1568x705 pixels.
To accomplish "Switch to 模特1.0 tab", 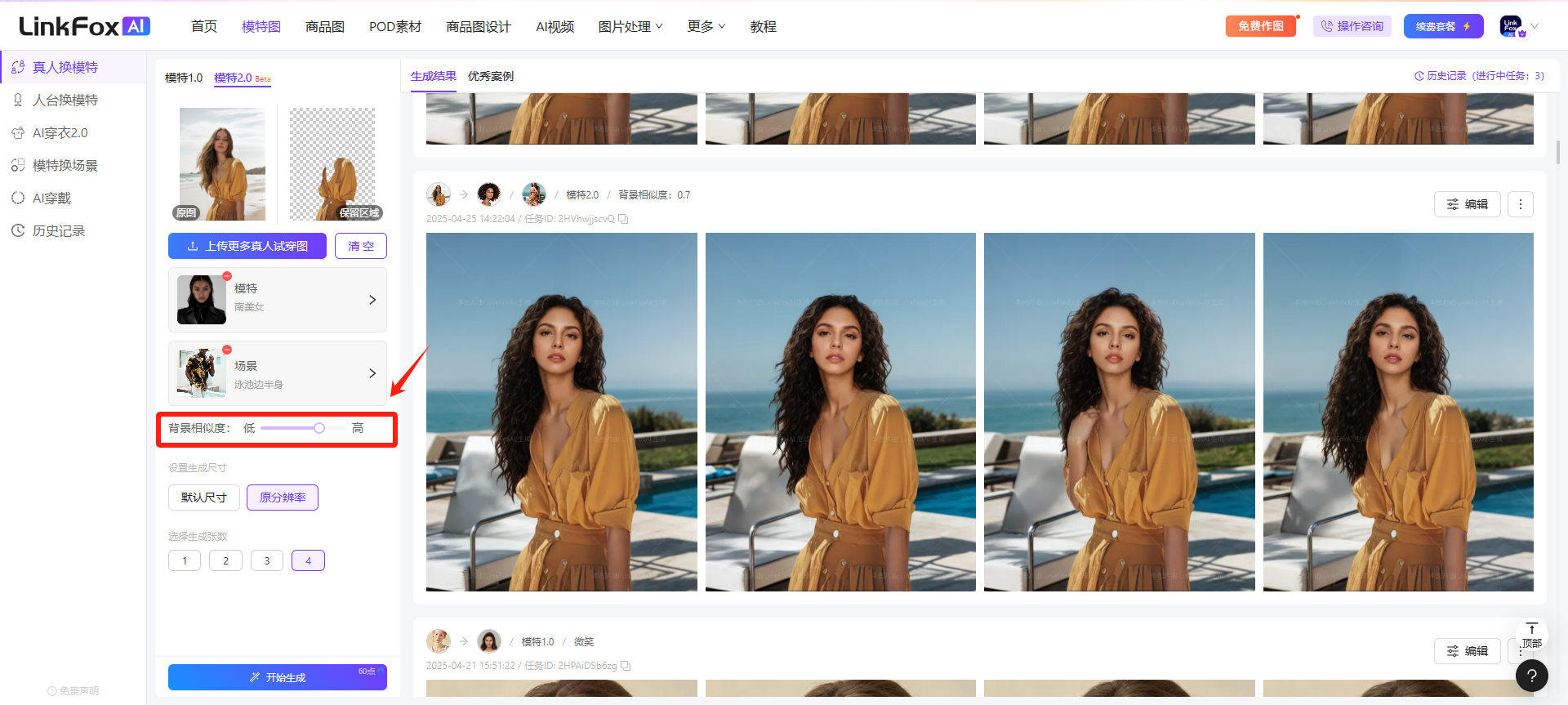I will click(x=184, y=78).
